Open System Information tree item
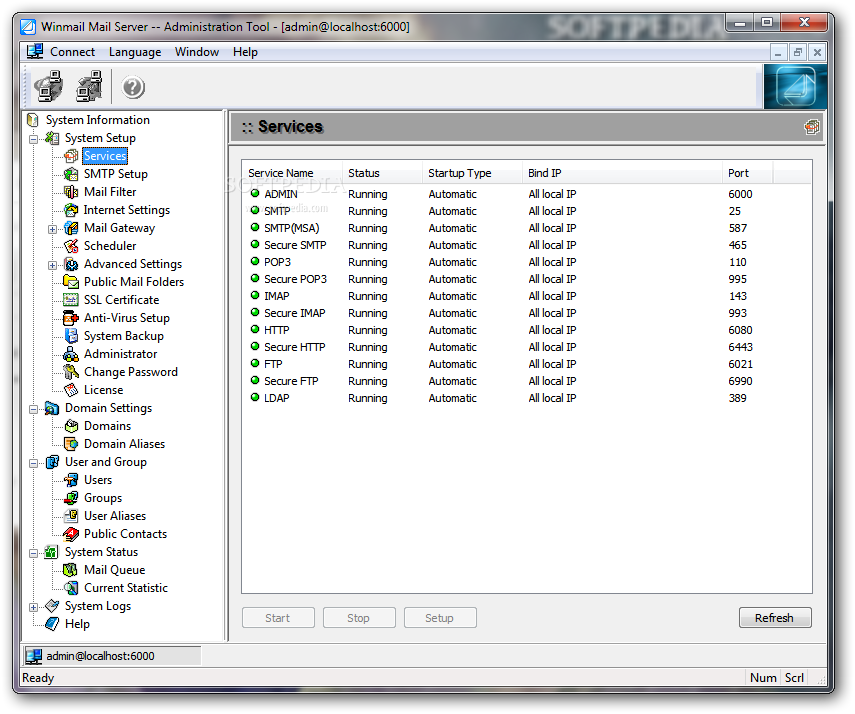The image size is (855, 714). click(98, 120)
